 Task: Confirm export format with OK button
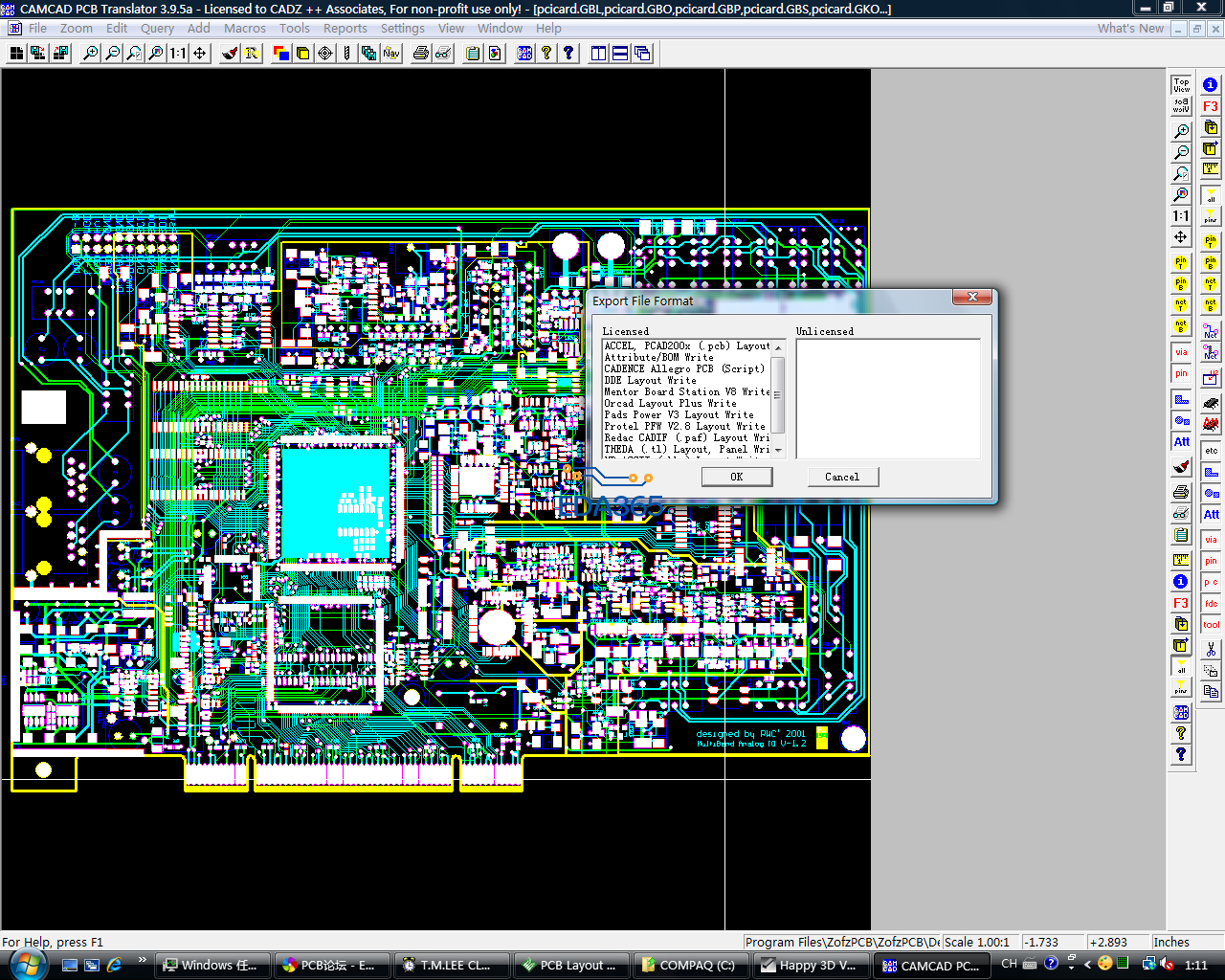click(x=737, y=477)
